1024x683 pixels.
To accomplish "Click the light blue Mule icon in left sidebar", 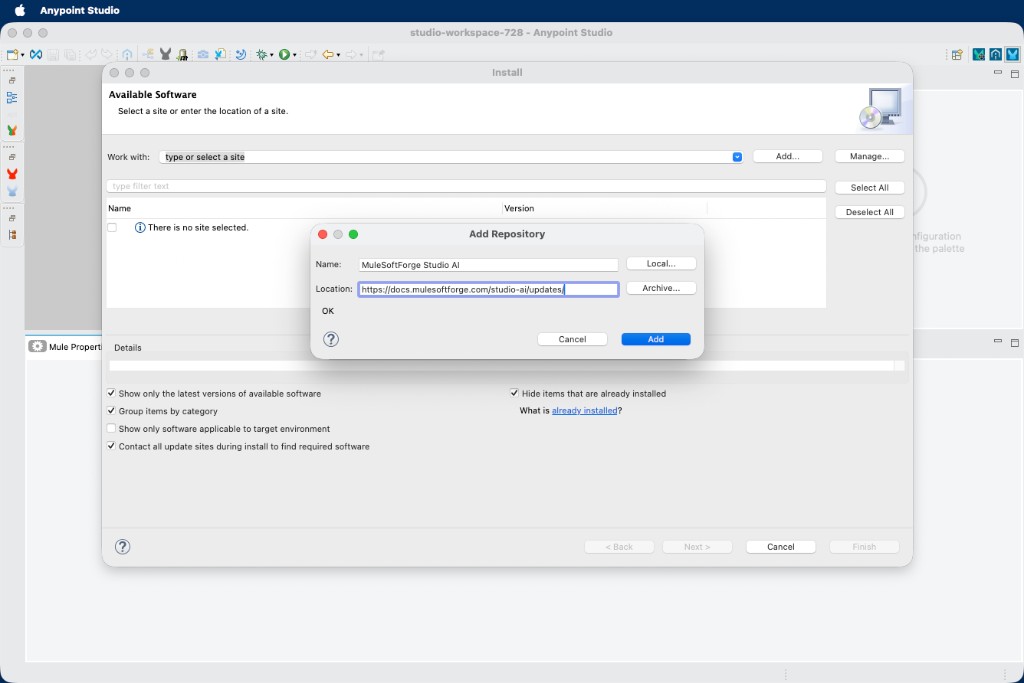I will 12,191.
